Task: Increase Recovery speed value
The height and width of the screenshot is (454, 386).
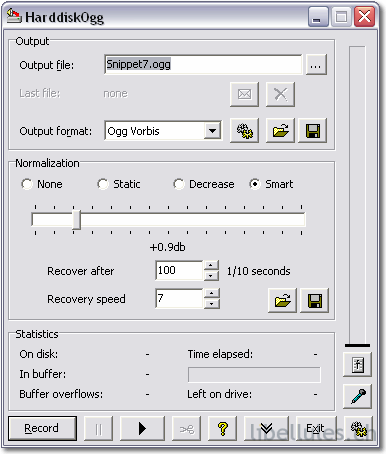Action: (x=211, y=293)
